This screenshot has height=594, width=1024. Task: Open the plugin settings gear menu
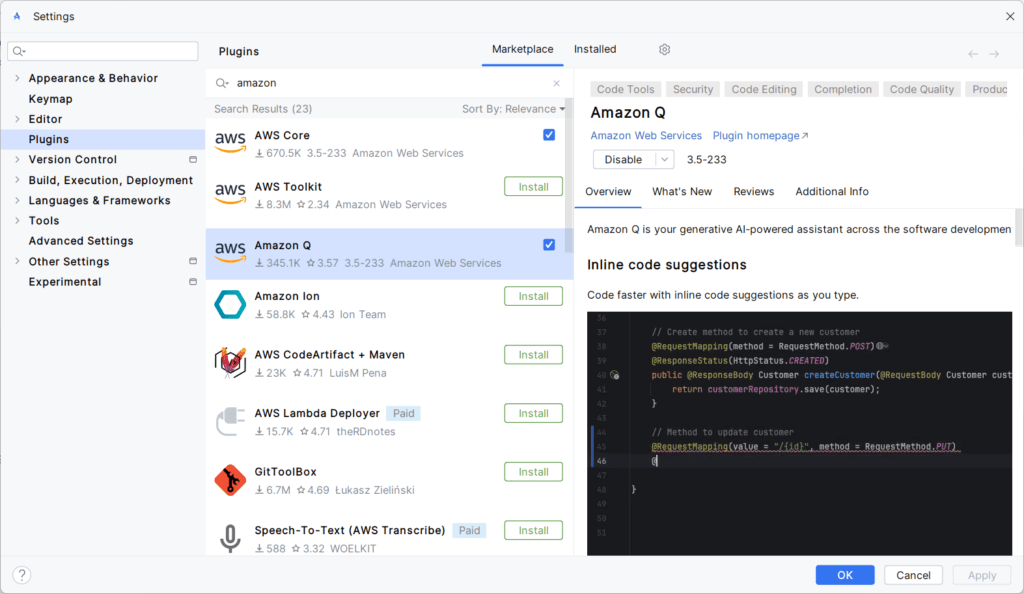point(664,50)
